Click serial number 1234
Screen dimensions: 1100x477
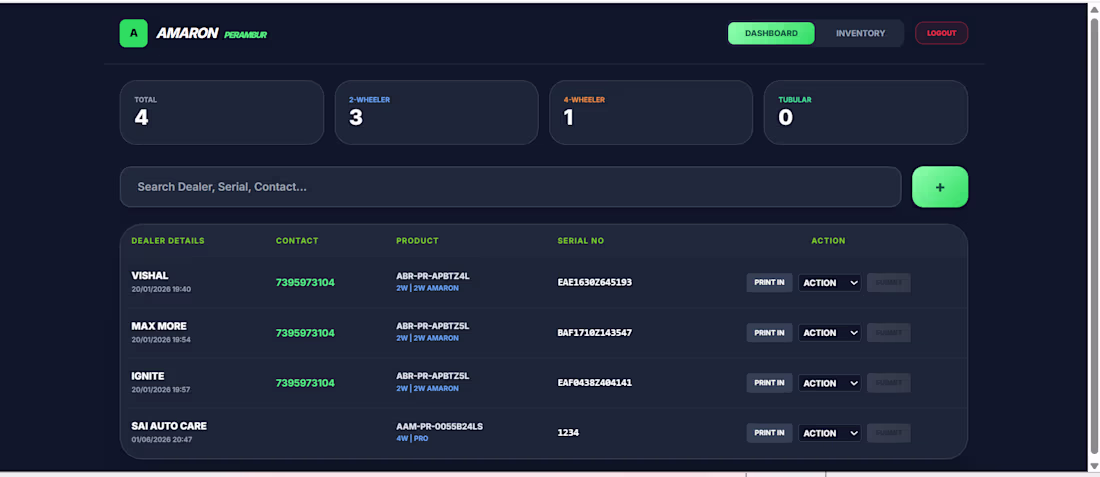(x=568, y=433)
